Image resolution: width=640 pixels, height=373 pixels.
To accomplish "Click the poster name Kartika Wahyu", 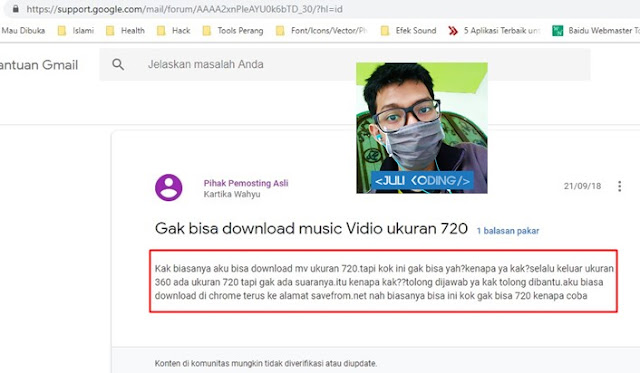I will (232, 194).
